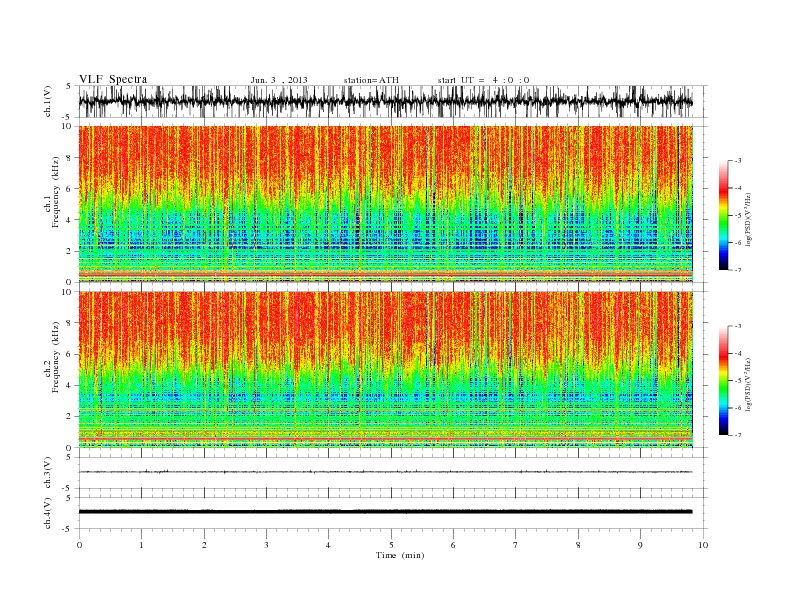Click the "4" tick on the time axis
Image resolution: width=792 pixels, height=612 pixels.
point(328,545)
